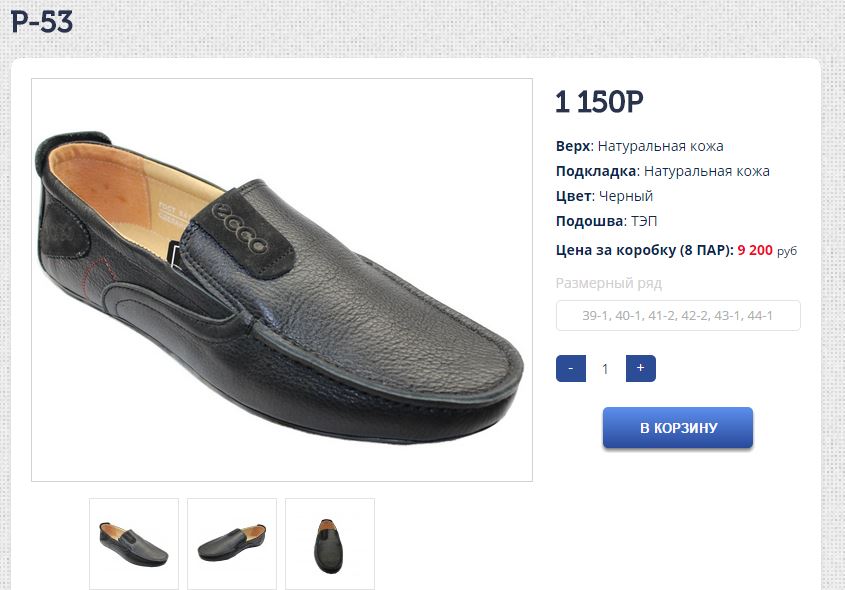Image resolution: width=845 pixels, height=590 pixels.
Task: Click the Верх: Натуральная кожа line
Action: 639,146
